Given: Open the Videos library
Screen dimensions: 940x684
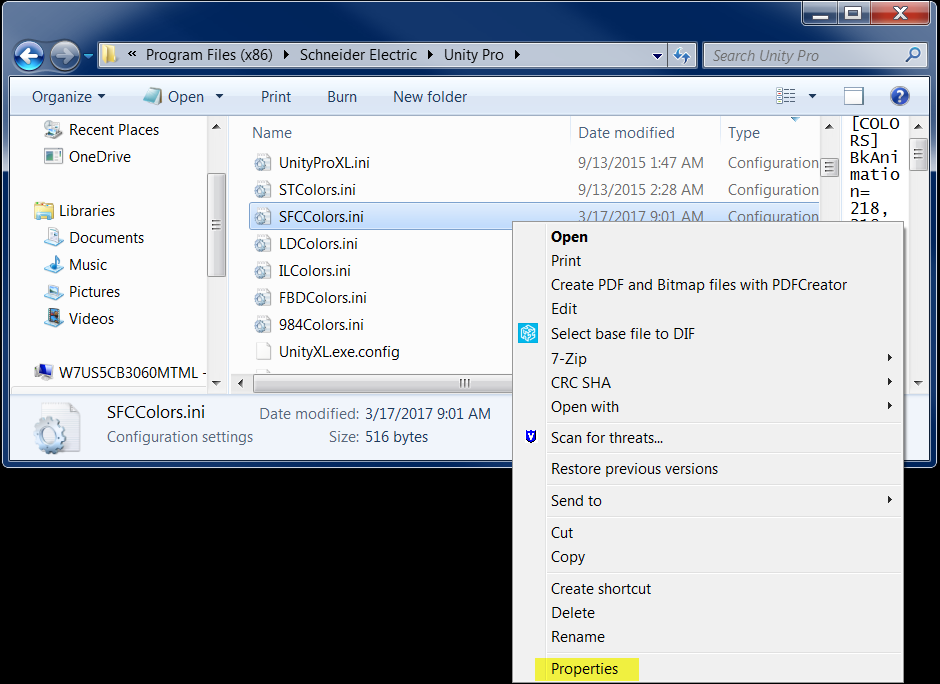Looking at the screenshot, I should (80, 319).
